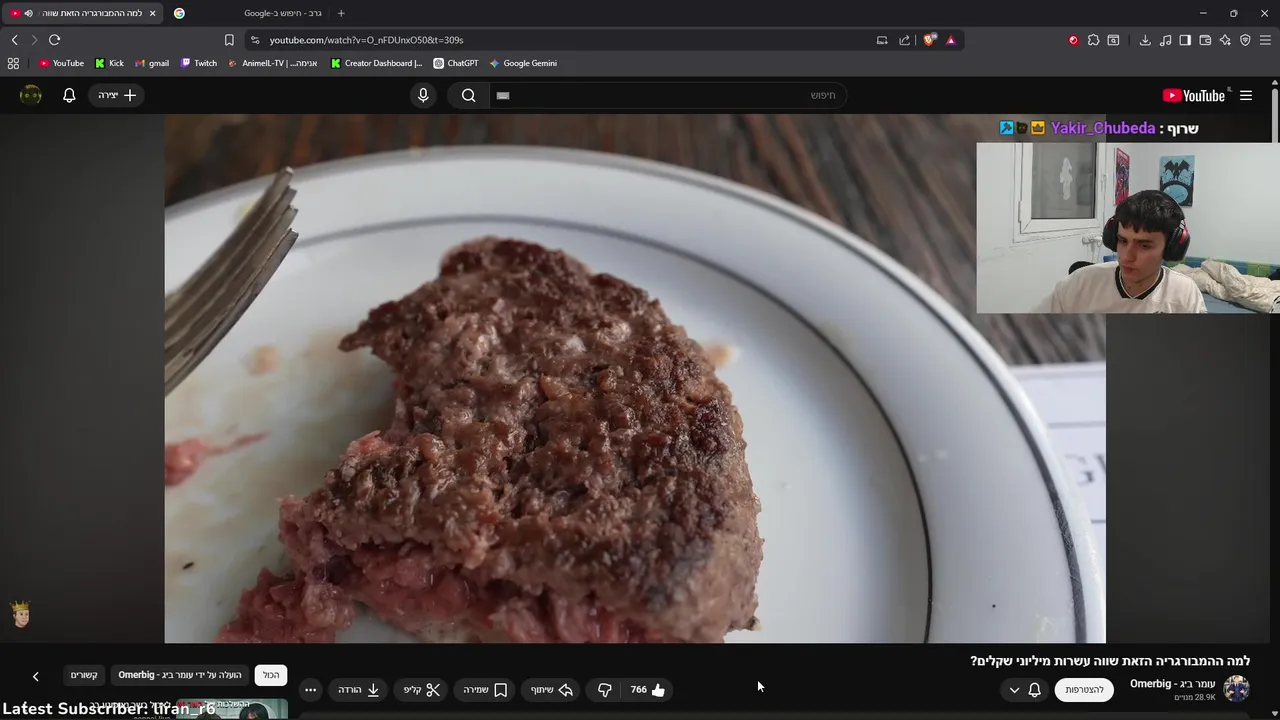Image resolution: width=1280 pixels, height=720 pixels.
Task: Close the YouTube video browser tab
Action: pos(152,13)
